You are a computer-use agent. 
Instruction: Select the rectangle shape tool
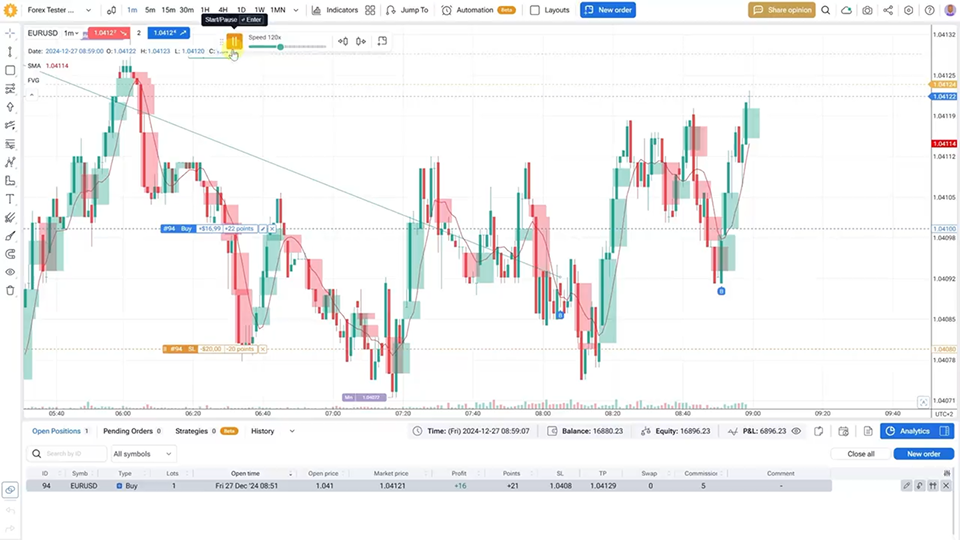pos(10,70)
